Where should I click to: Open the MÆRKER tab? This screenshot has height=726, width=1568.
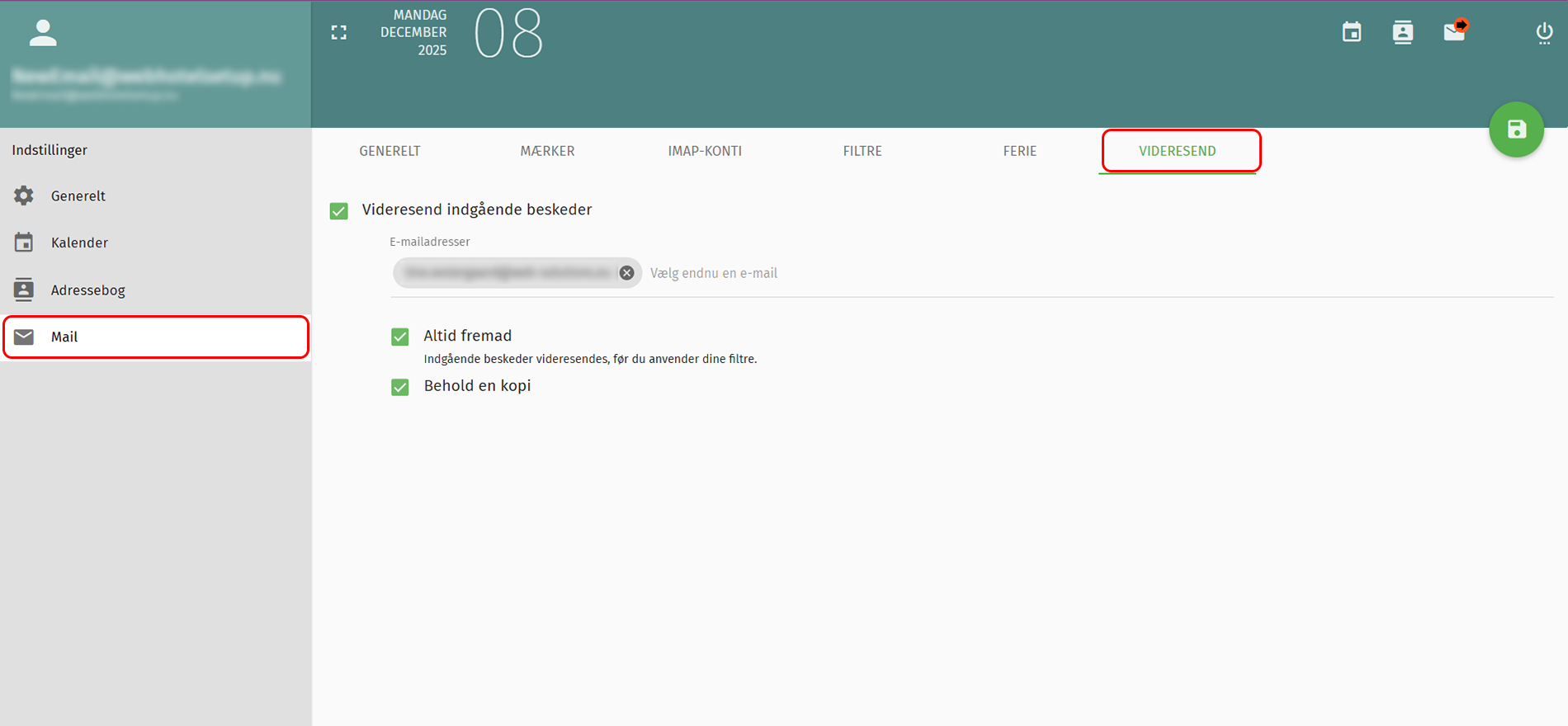(547, 151)
